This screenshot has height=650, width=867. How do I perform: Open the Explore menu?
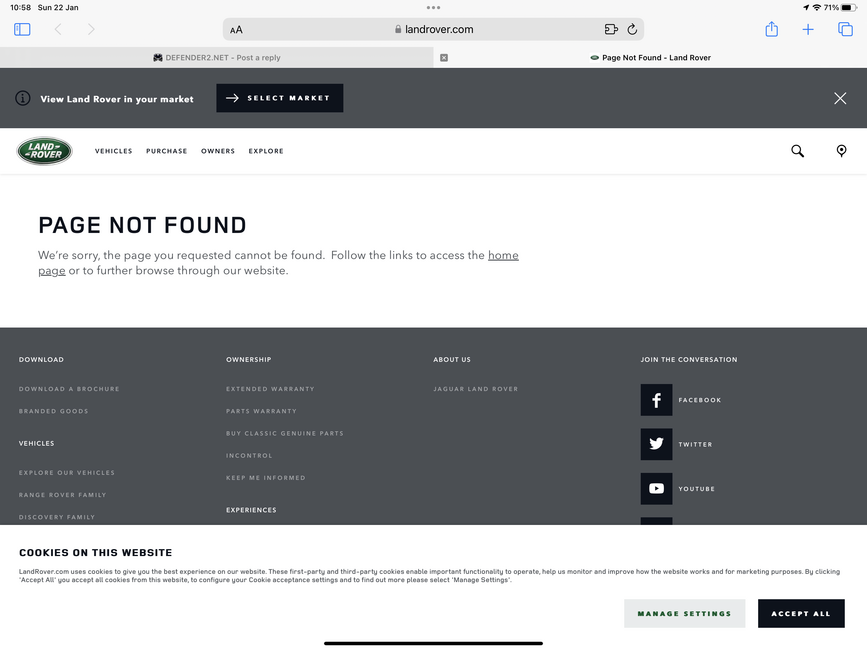click(266, 151)
